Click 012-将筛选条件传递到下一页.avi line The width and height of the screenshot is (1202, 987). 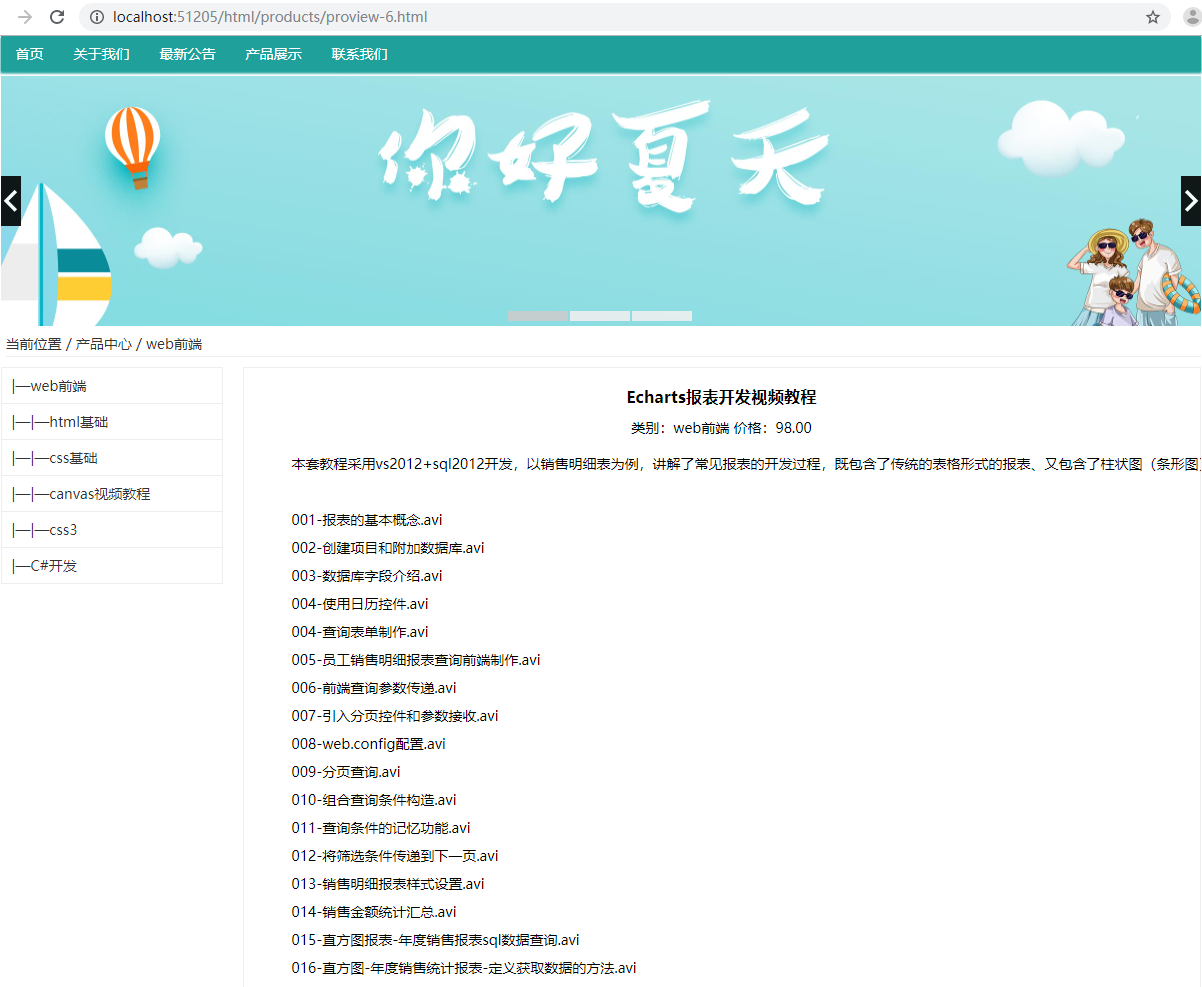pos(395,856)
